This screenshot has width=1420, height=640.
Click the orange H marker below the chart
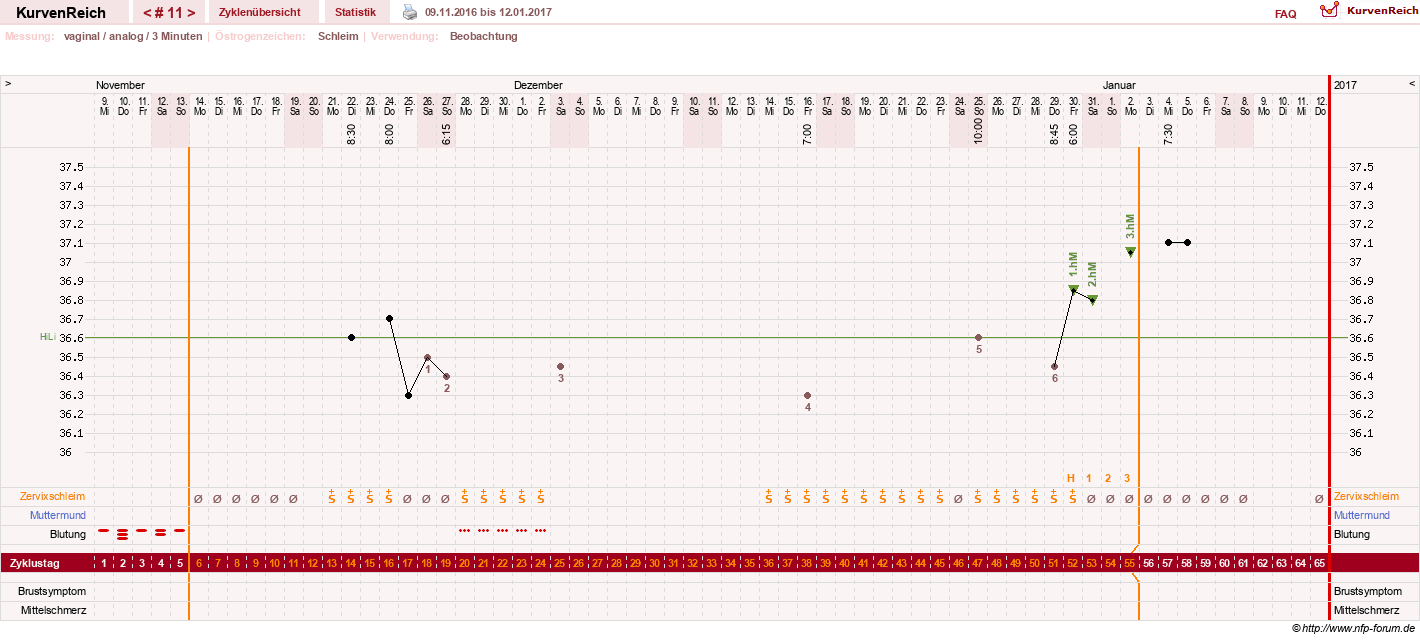pos(1070,478)
